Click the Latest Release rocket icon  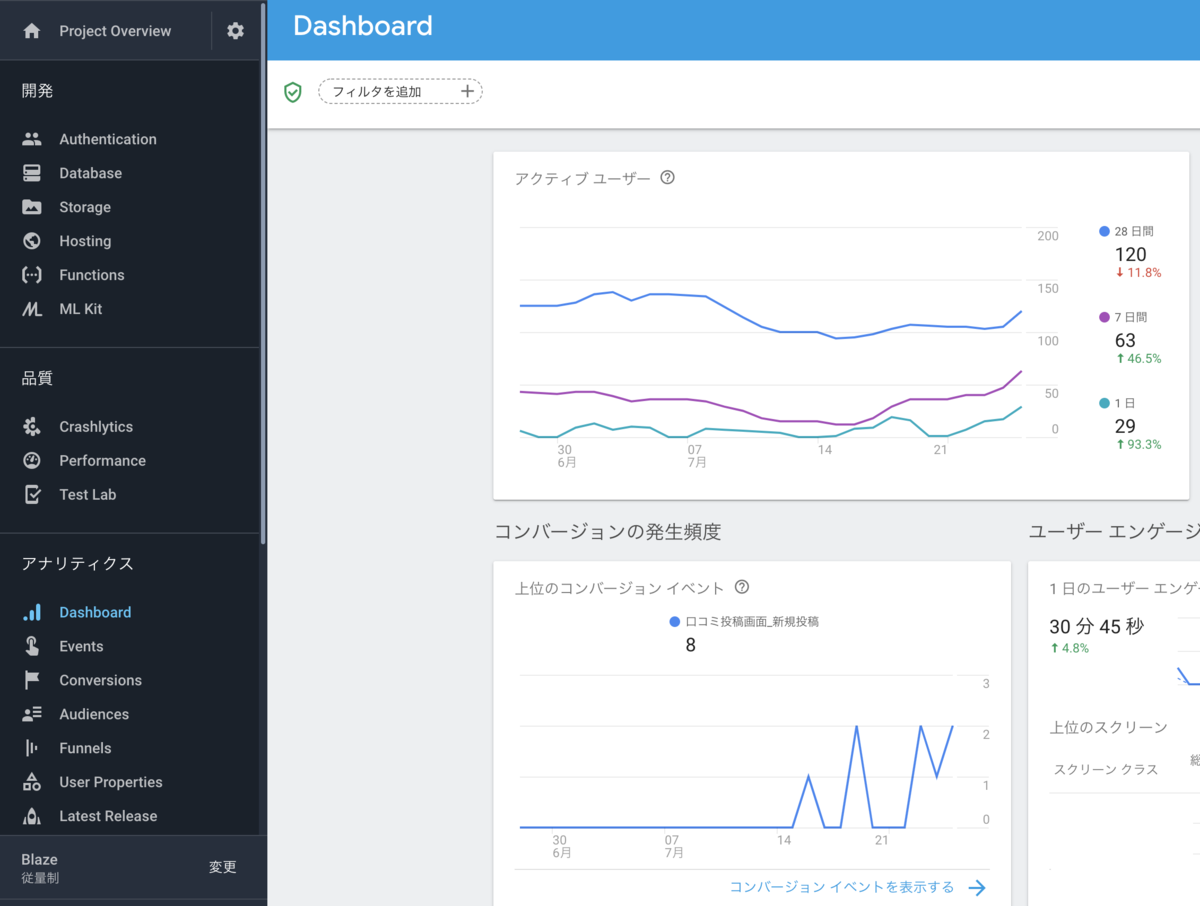32,816
